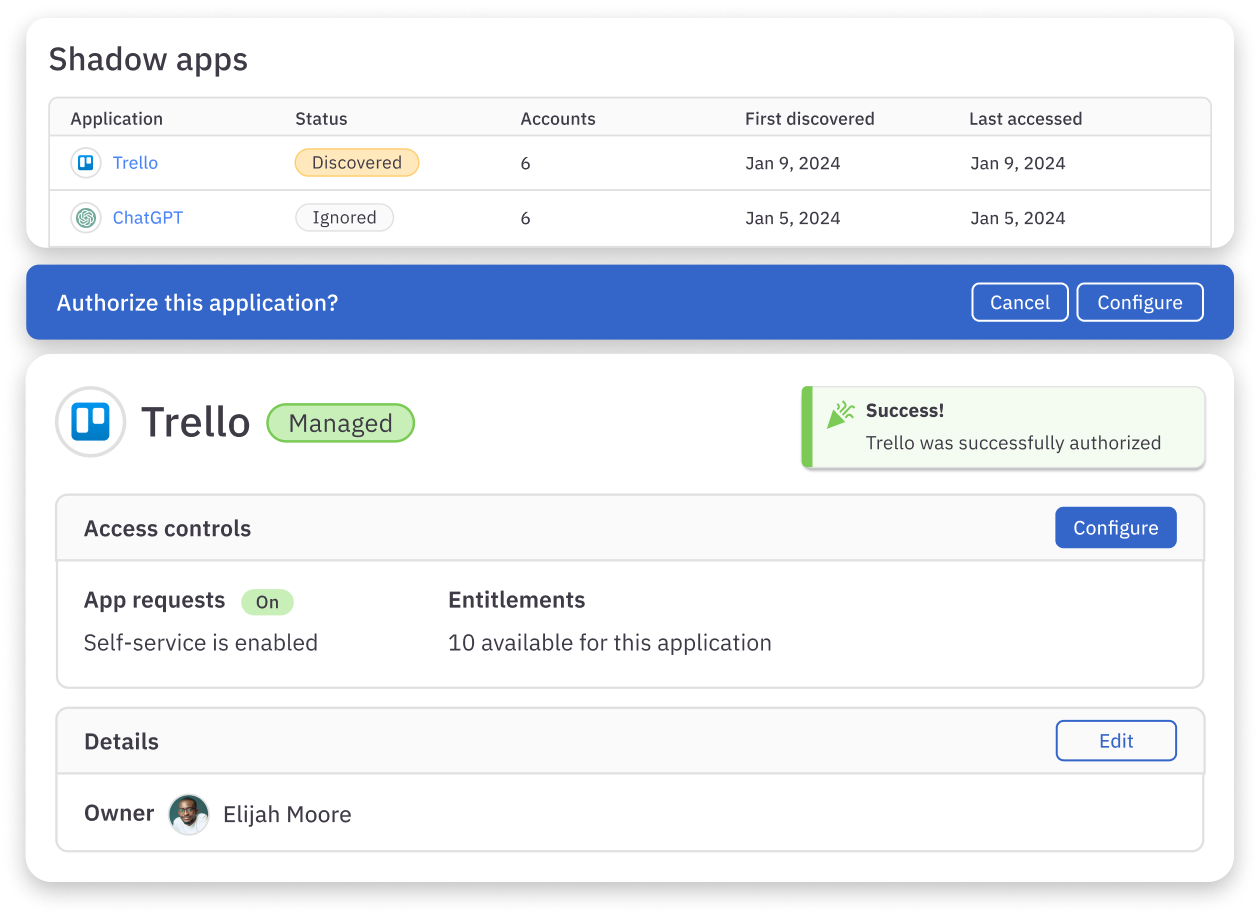
Task: Click Configure in Access controls section
Action: point(1115,528)
